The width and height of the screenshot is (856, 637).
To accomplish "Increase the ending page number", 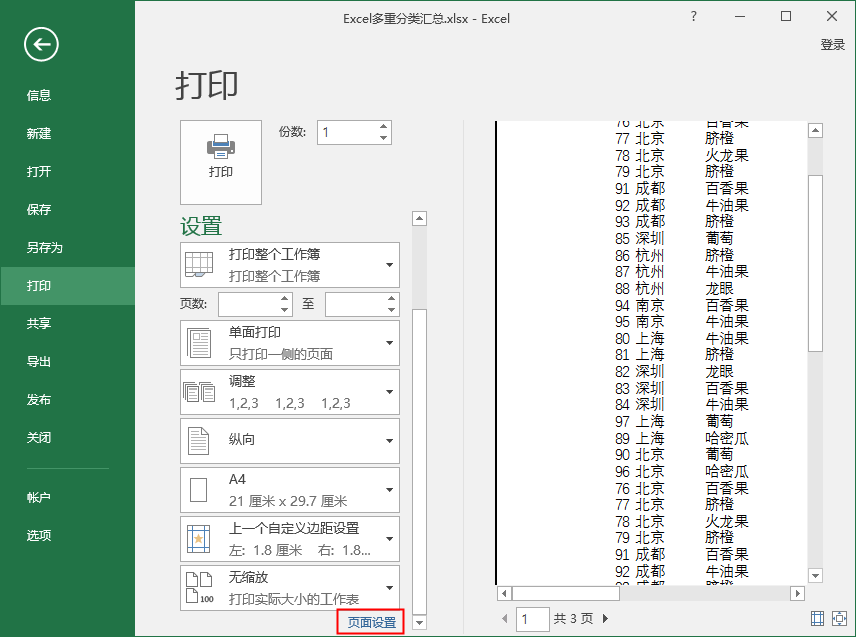I will pyautogui.click(x=391, y=299).
